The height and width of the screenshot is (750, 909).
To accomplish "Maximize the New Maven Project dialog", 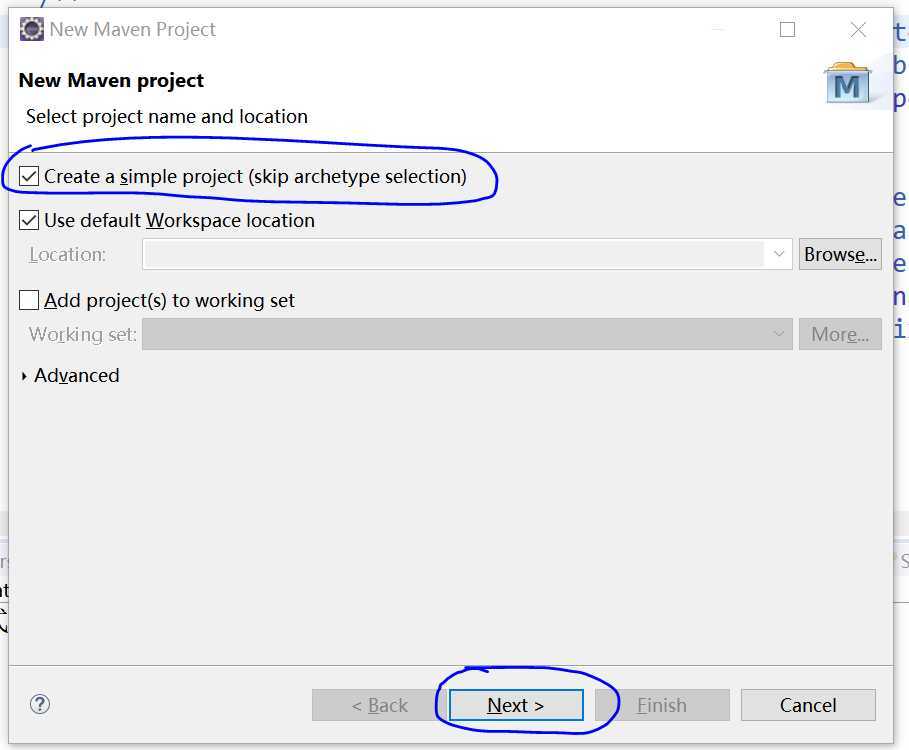I will 787,30.
